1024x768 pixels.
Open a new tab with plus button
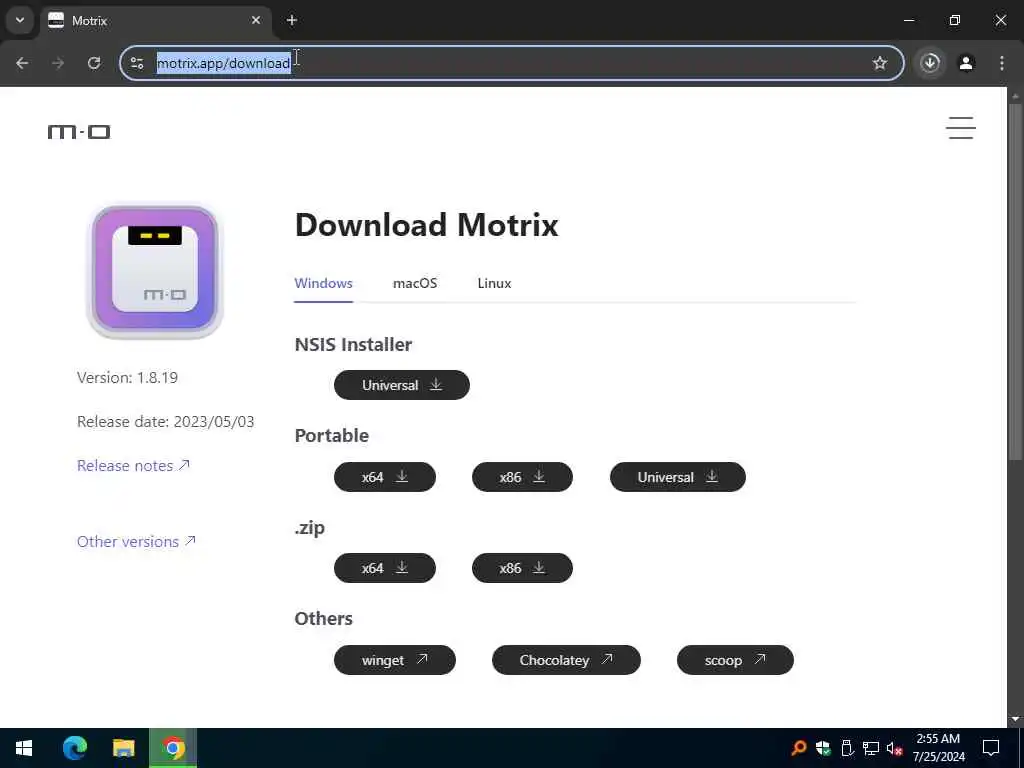pyautogui.click(x=292, y=20)
